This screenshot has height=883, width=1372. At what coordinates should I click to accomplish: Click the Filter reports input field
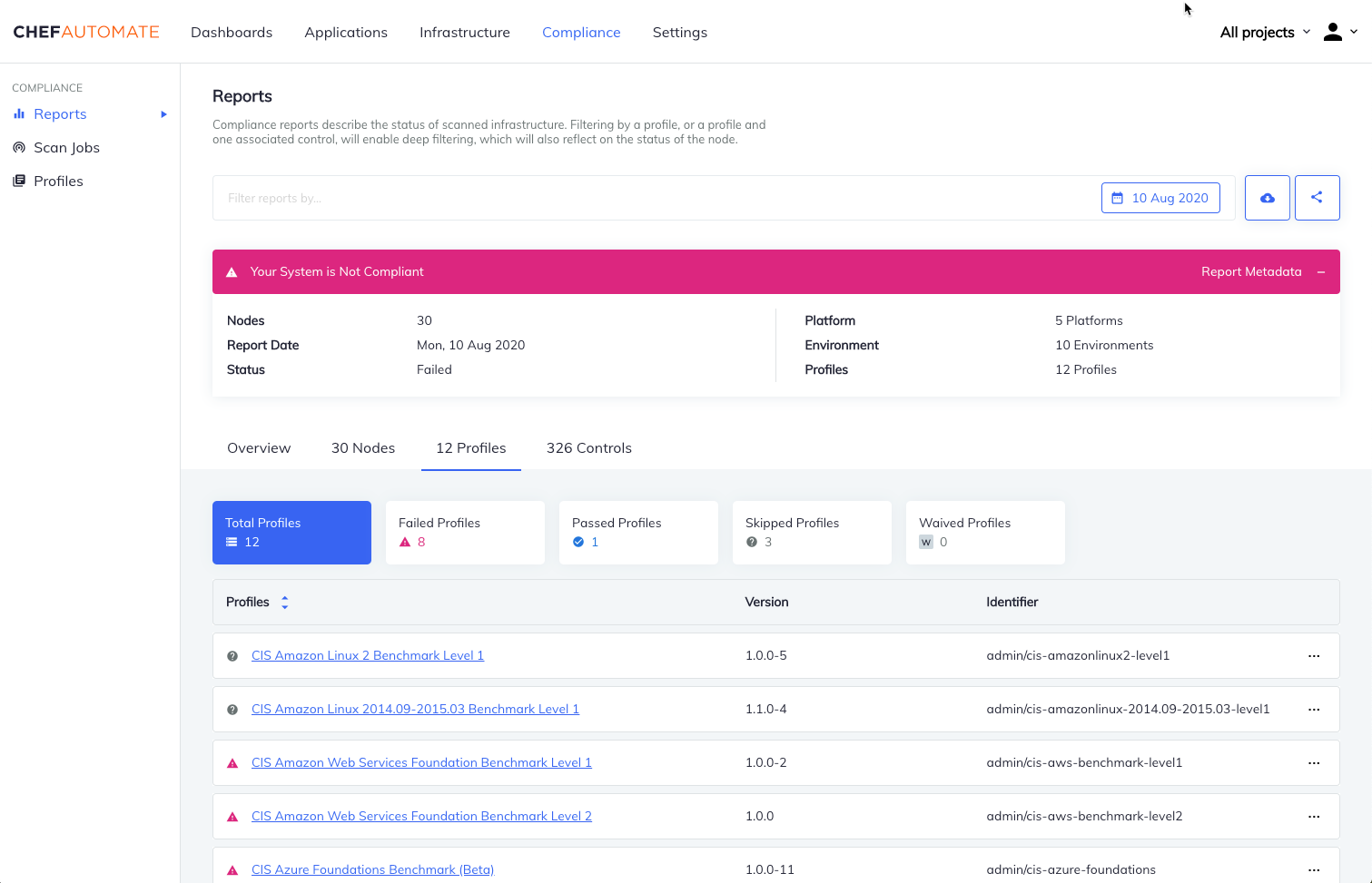click(x=545, y=197)
